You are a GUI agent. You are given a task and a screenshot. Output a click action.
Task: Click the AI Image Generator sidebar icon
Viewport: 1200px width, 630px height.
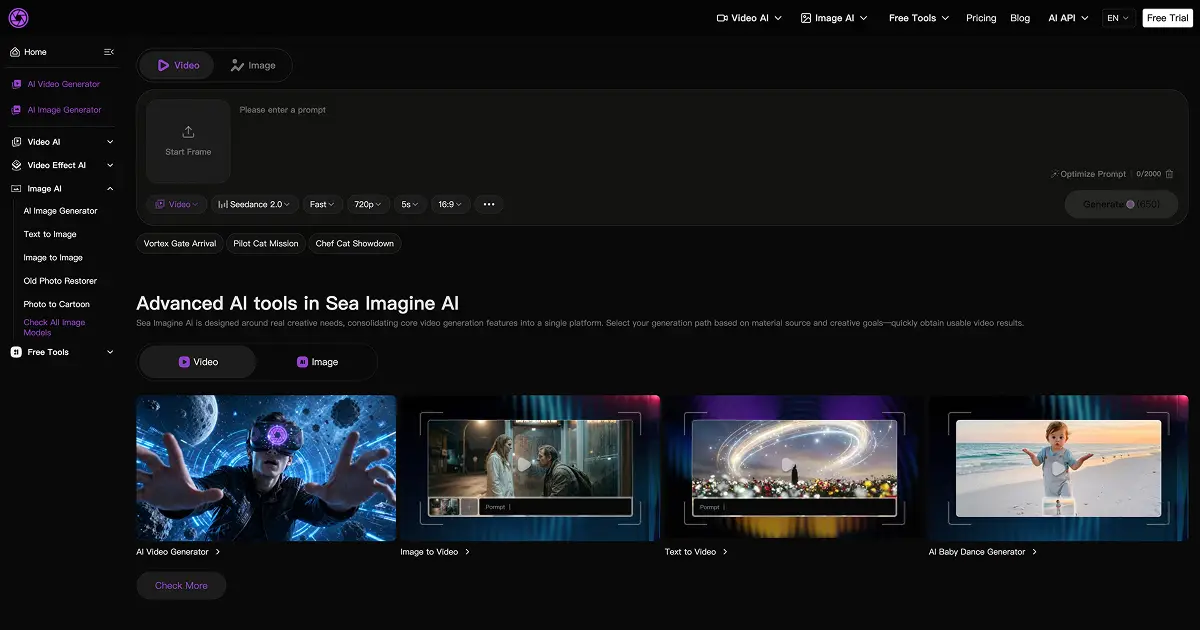tap(16, 110)
